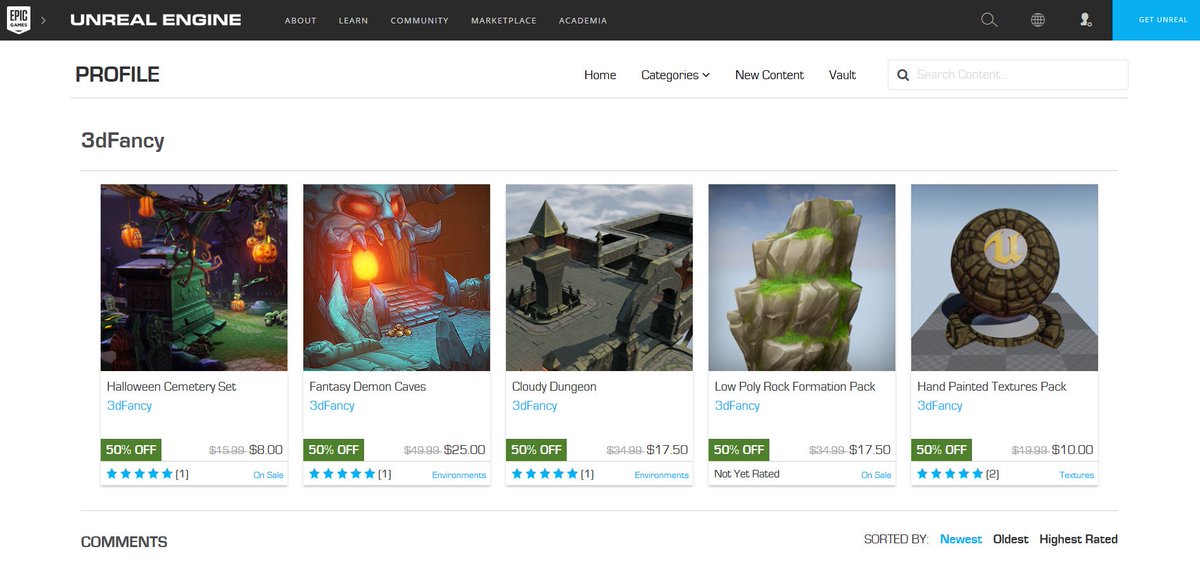Click Textures tag on Hand Painted Textures Pack
1200x587 pixels.
click(1077, 475)
